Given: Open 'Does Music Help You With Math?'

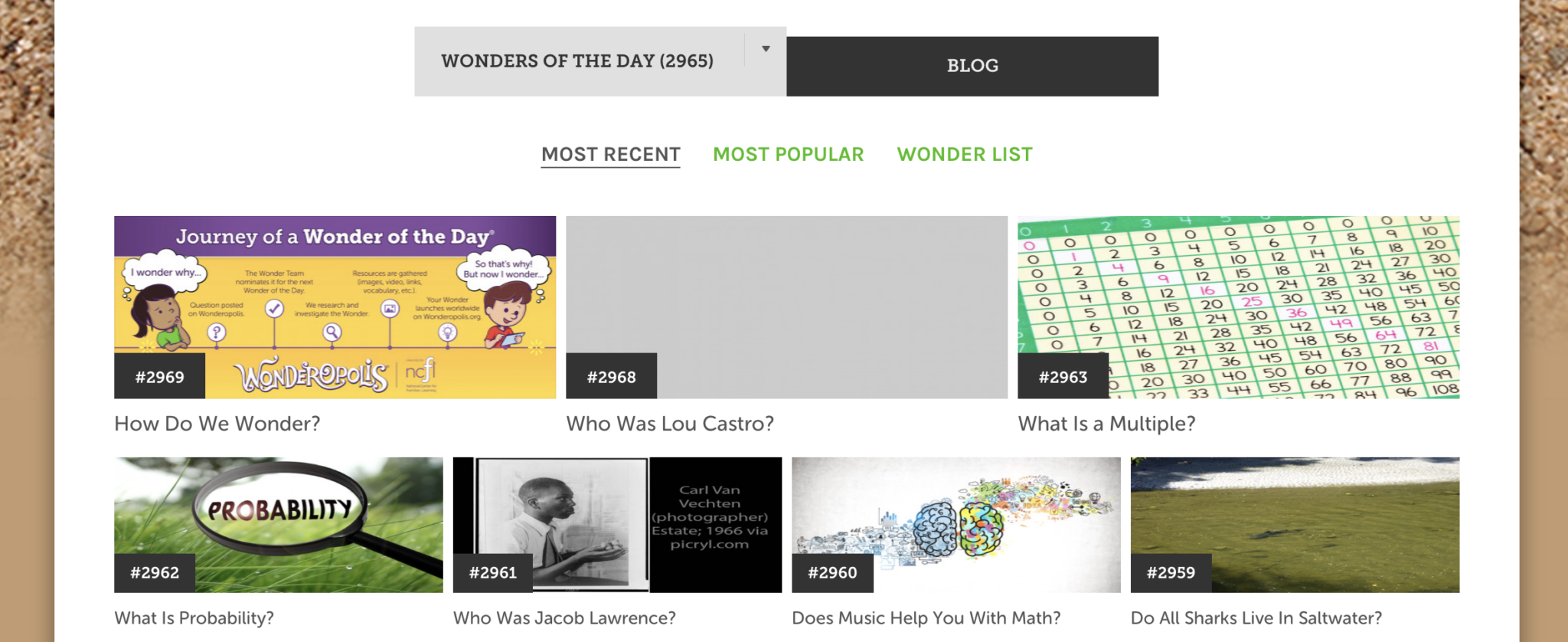Looking at the screenshot, I should click(x=926, y=617).
